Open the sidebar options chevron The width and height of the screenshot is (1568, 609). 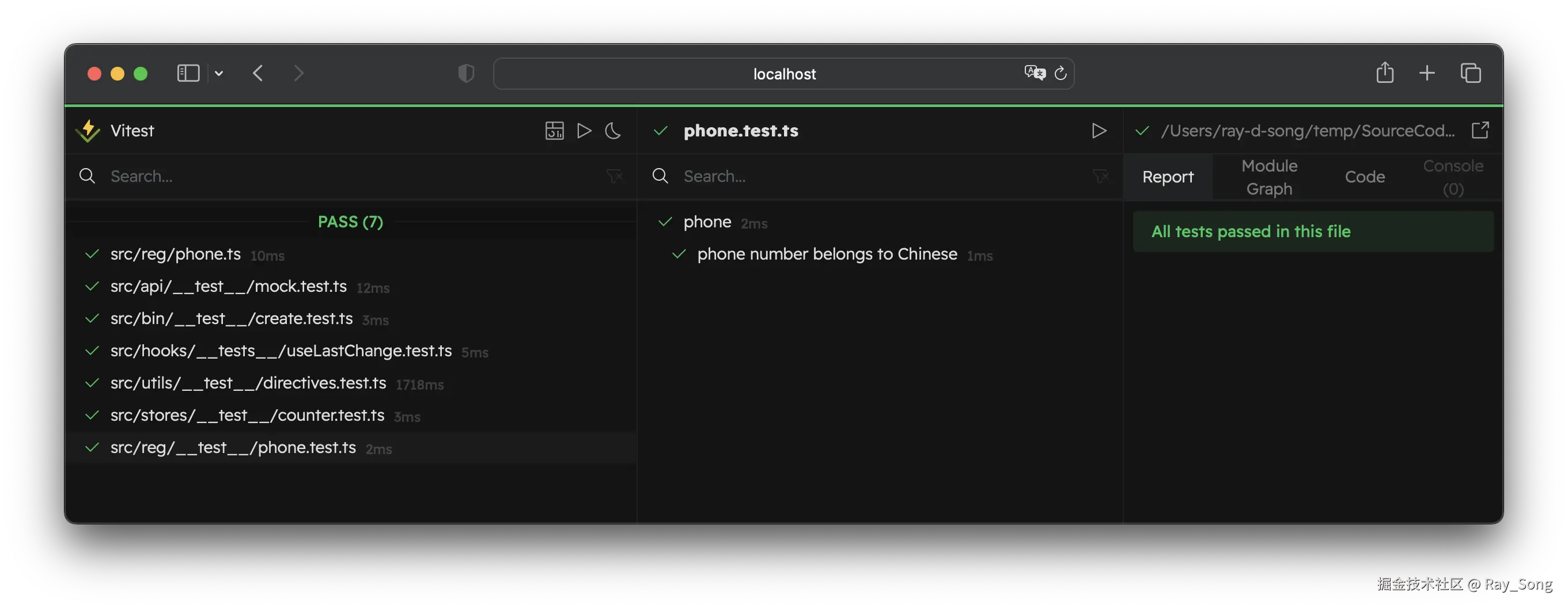(219, 73)
